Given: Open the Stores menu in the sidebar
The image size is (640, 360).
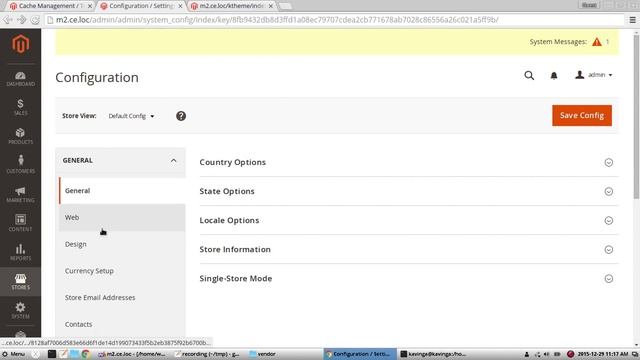Looking at the screenshot, I should click(20, 282).
